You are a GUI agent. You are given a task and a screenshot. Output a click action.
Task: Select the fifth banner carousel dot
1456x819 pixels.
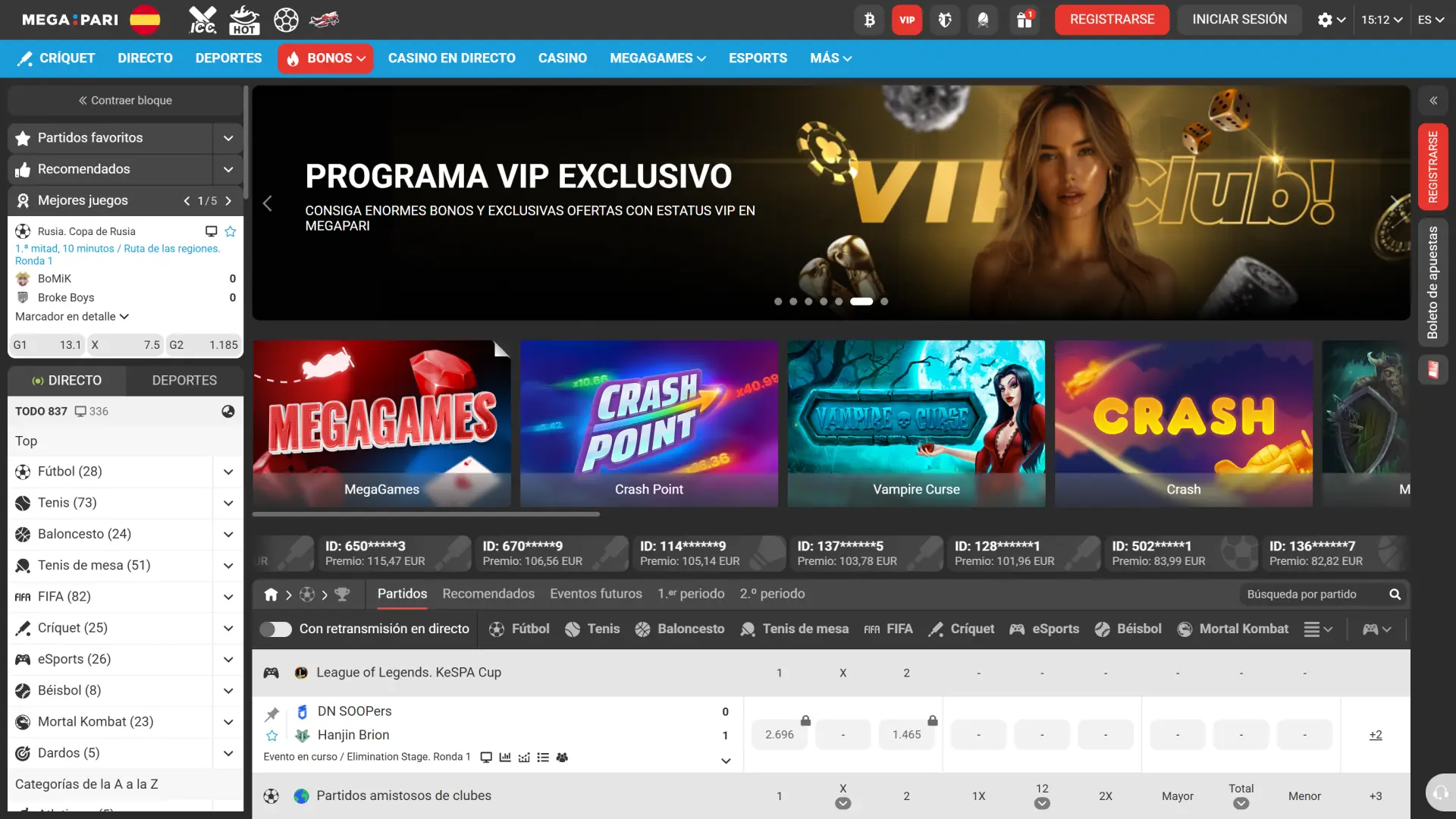click(839, 301)
